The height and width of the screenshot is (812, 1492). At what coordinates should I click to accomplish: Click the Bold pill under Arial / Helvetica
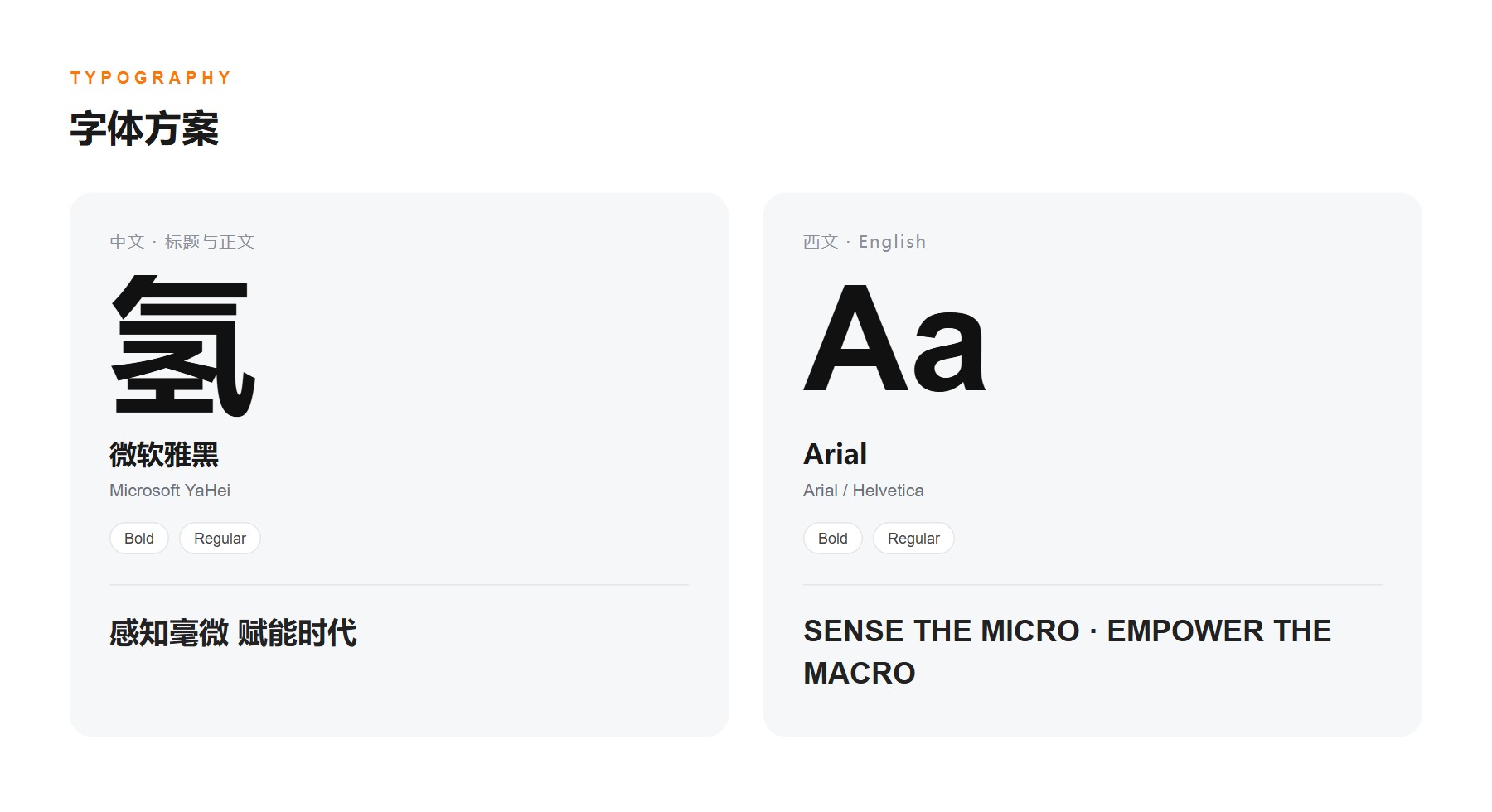point(833,539)
